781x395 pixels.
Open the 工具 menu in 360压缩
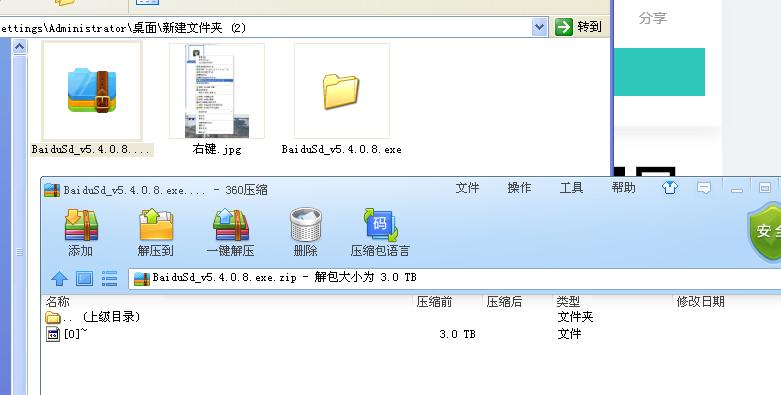(x=571, y=188)
